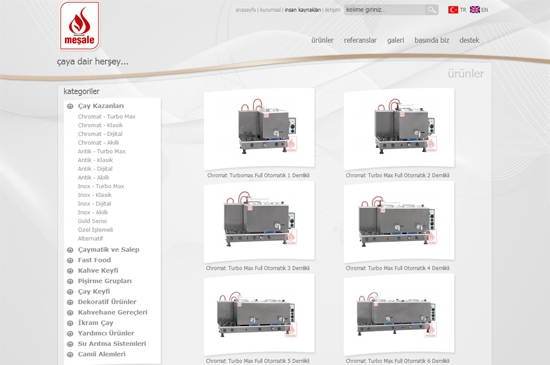550x365 pixels.
Task: Select Chromat - Klasik subcategory
Action: pyautogui.click(x=100, y=125)
